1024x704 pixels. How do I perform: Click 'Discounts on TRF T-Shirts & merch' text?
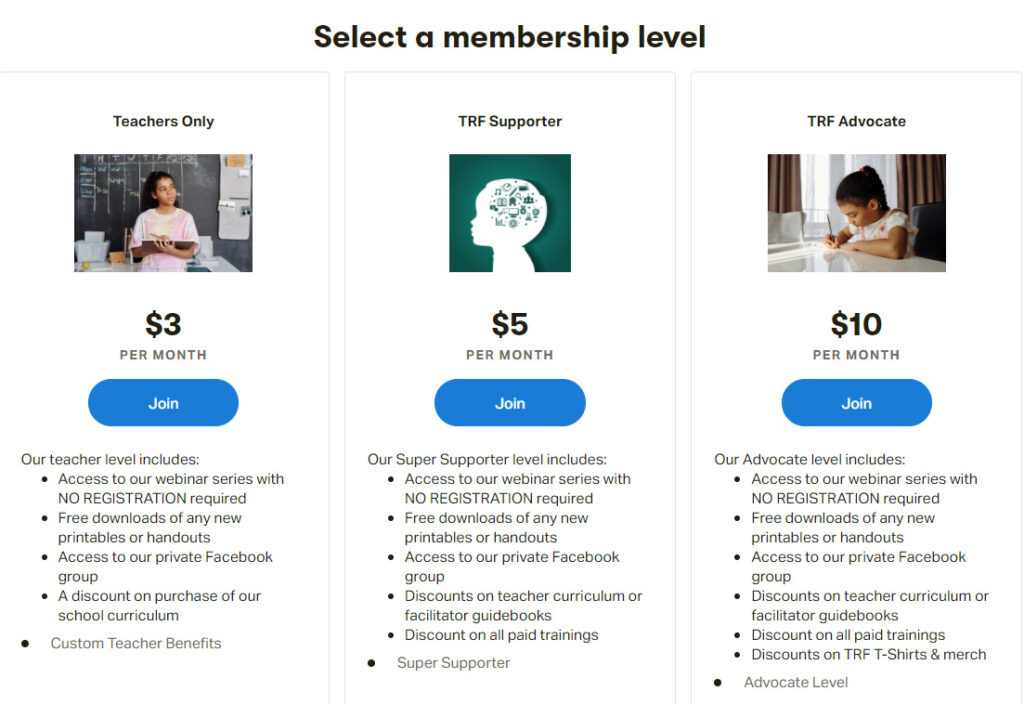(868, 654)
